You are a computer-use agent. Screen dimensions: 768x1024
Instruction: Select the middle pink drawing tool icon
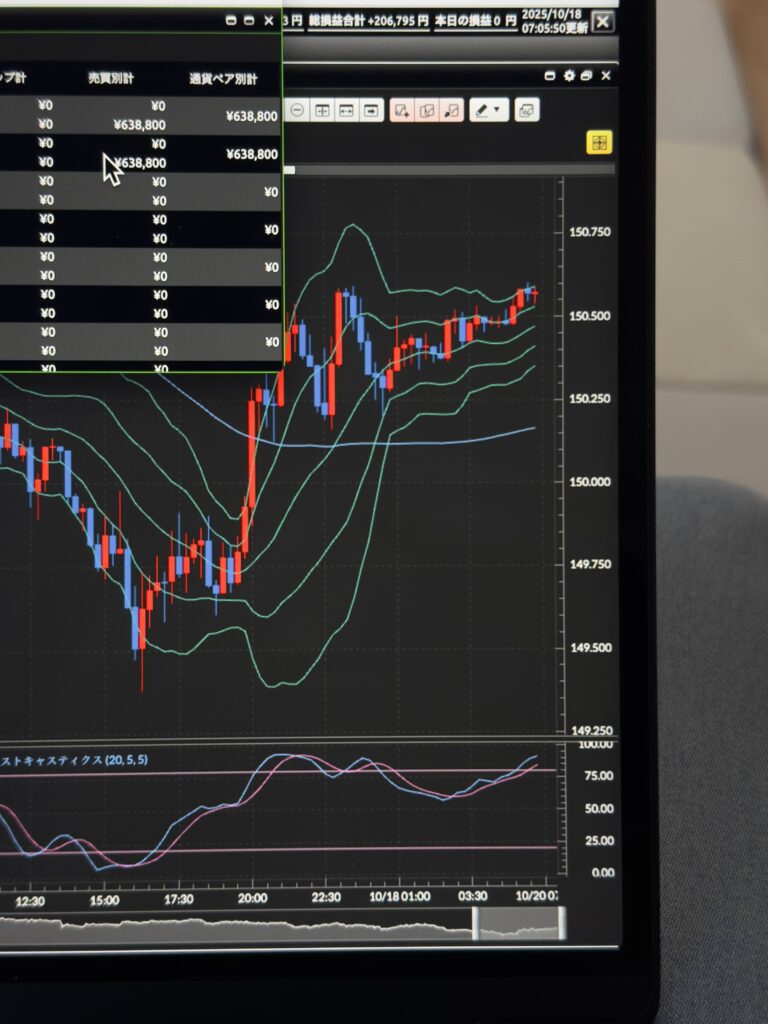(427, 110)
